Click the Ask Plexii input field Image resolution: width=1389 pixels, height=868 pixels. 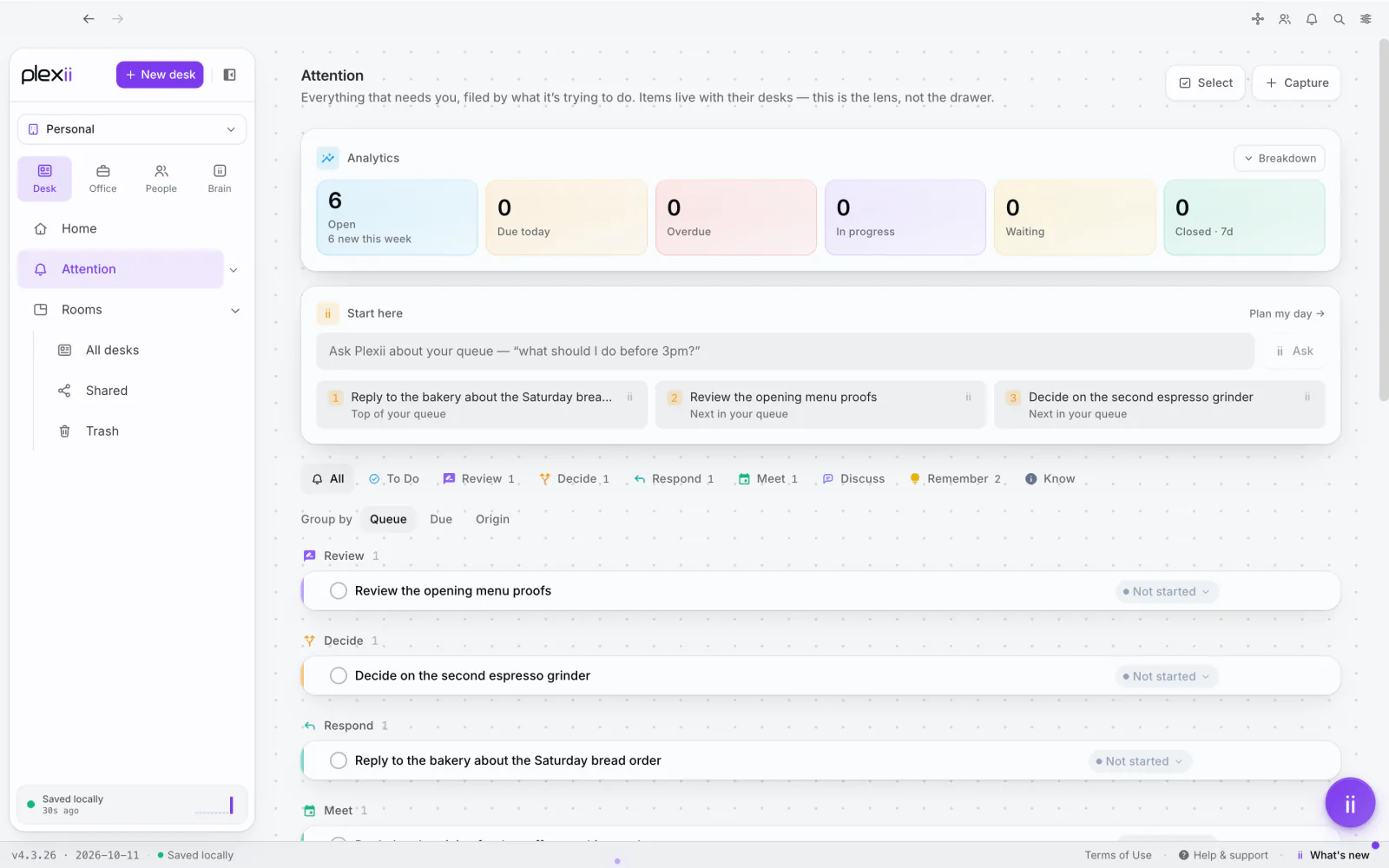pos(785,352)
